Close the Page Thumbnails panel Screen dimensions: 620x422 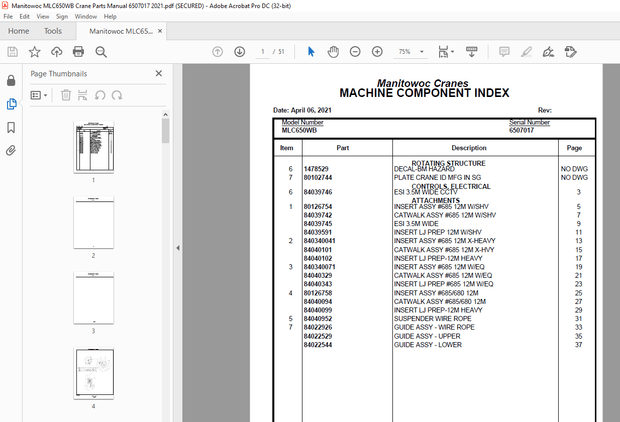[159, 74]
